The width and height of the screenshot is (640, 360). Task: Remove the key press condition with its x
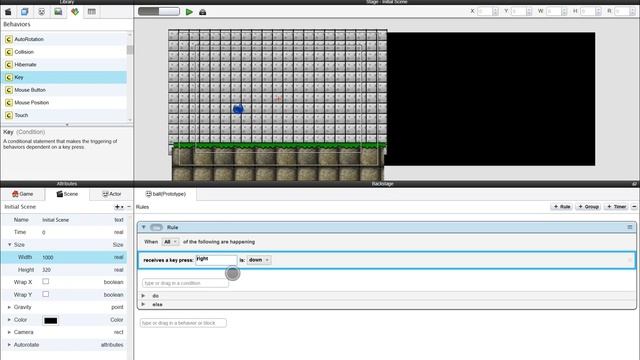[x=630, y=260]
